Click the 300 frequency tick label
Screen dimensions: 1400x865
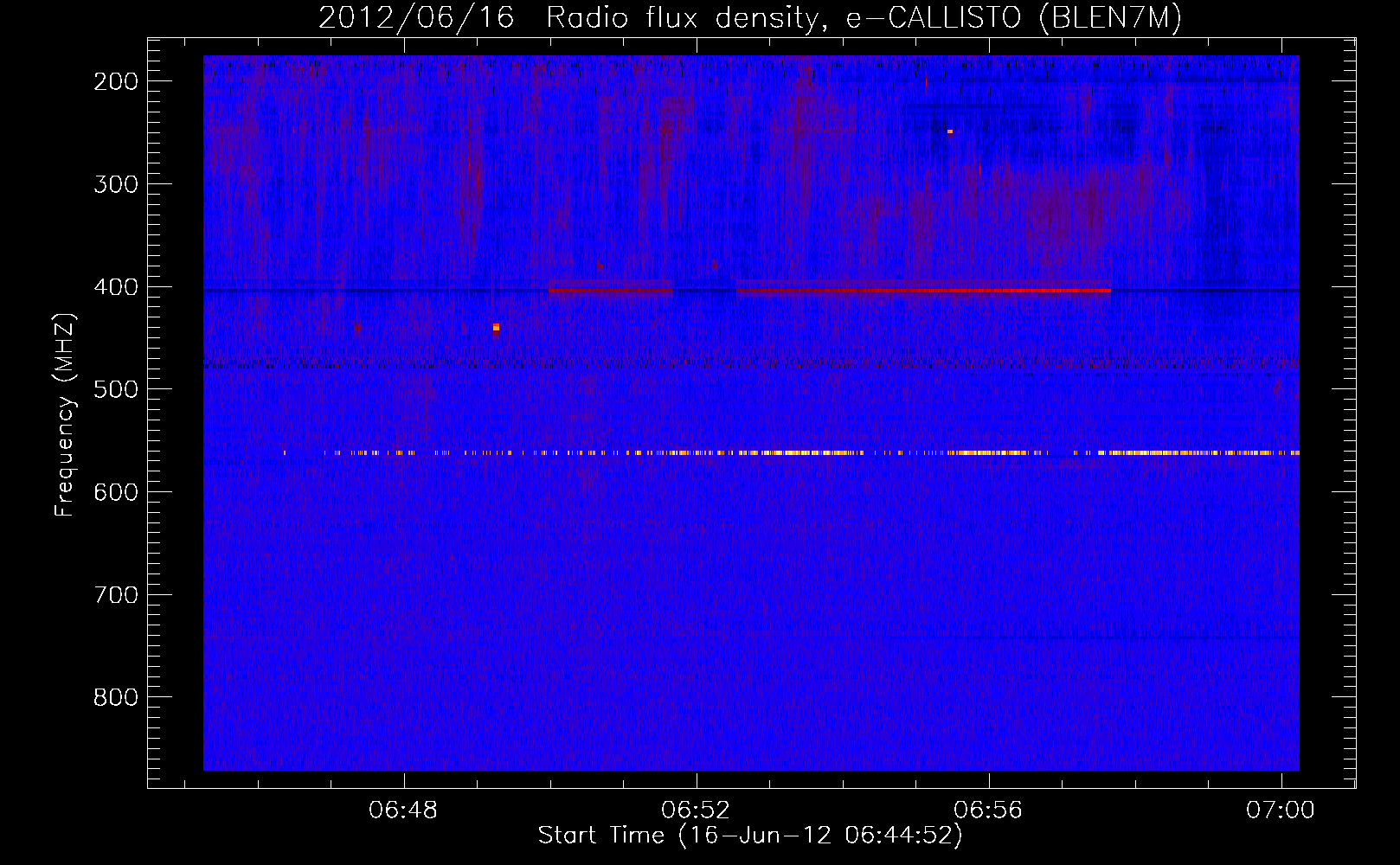pos(116,184)
